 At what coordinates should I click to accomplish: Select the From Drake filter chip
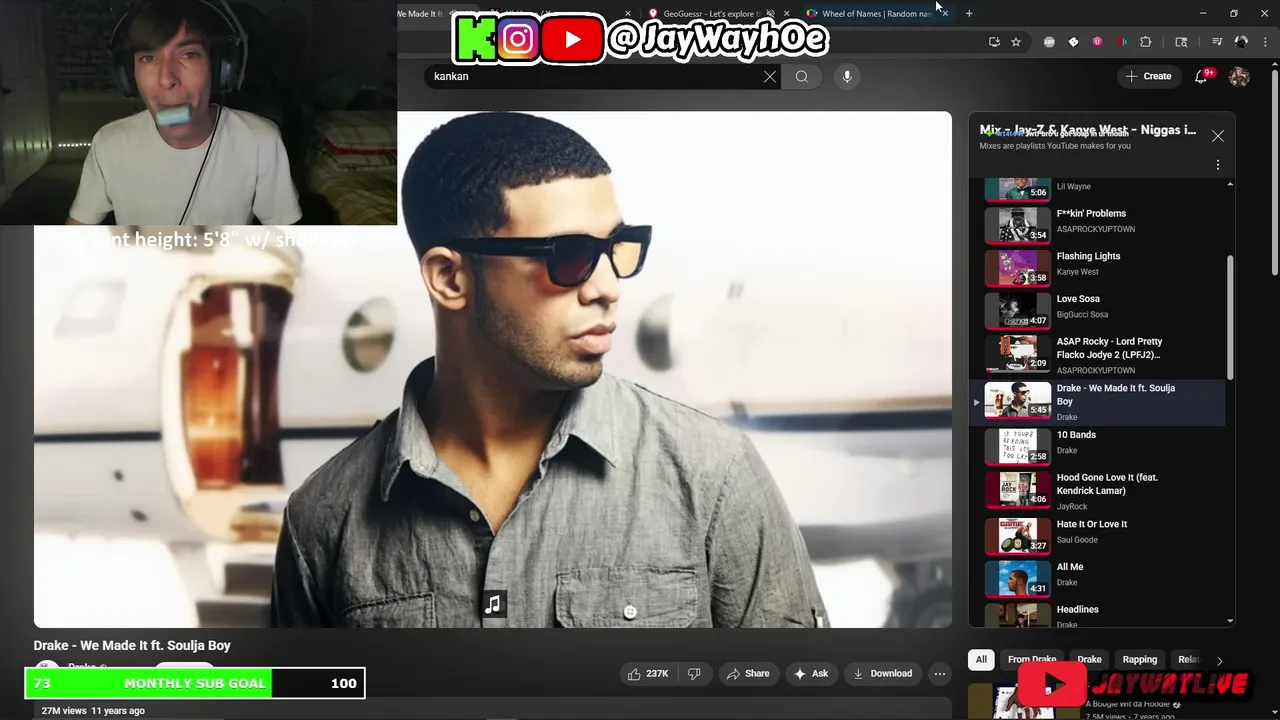coord(1032,660)
